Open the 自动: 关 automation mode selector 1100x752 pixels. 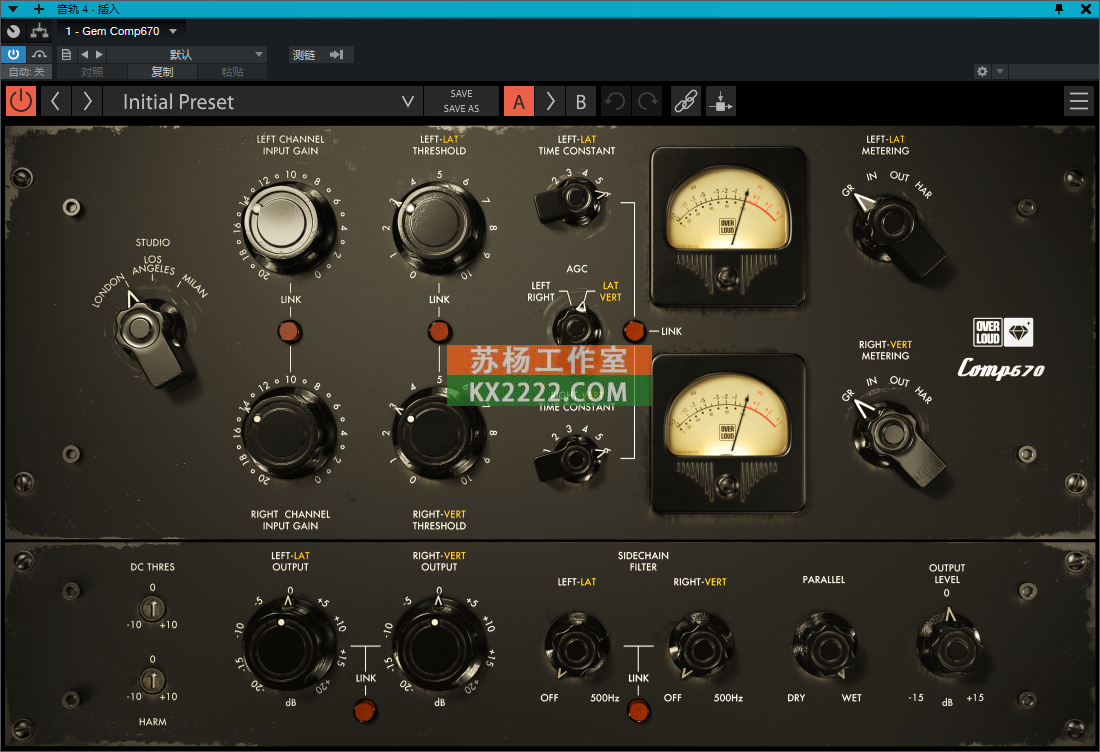coord(27,72)
